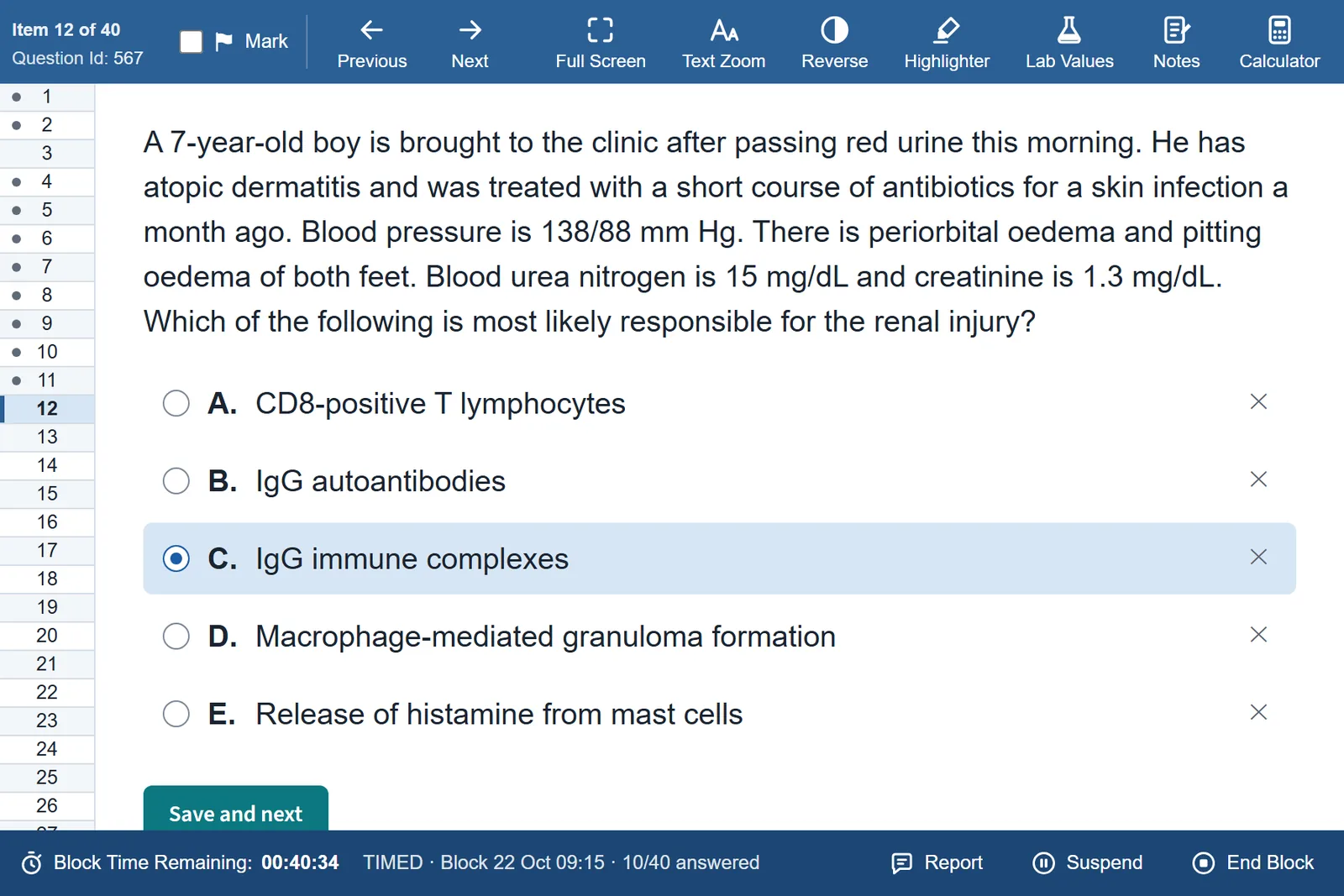Navigate to question 20
The image size is (1344, 896).
click(x=47, y=636)
